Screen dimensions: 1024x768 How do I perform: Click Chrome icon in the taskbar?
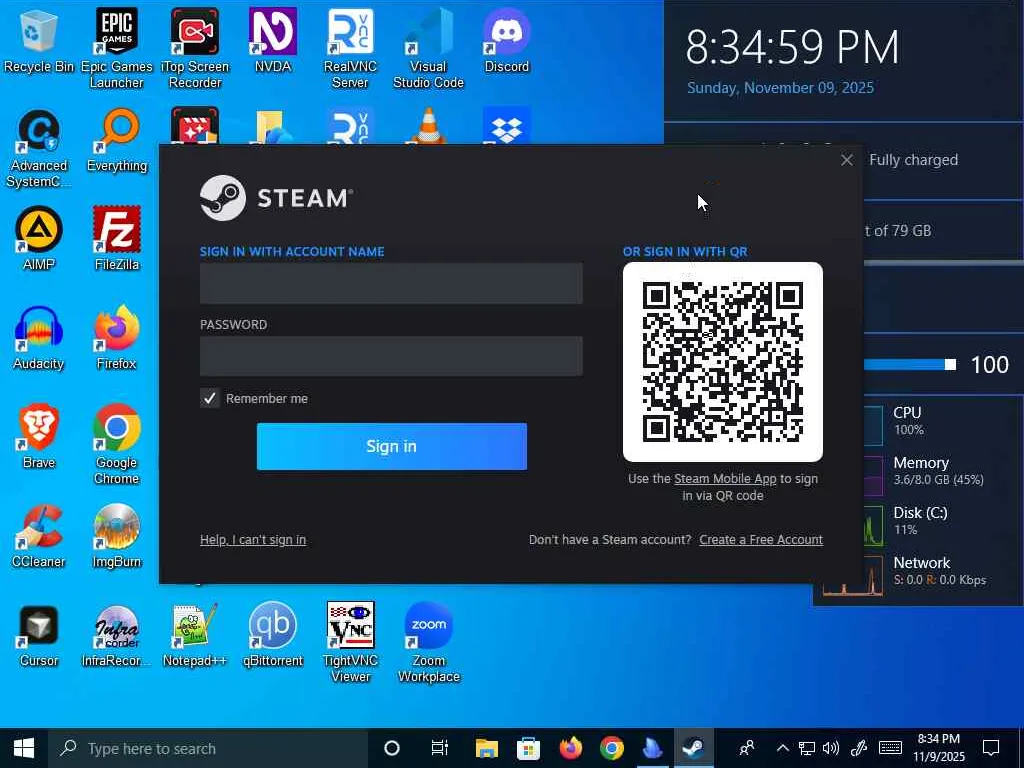(611, 748)
